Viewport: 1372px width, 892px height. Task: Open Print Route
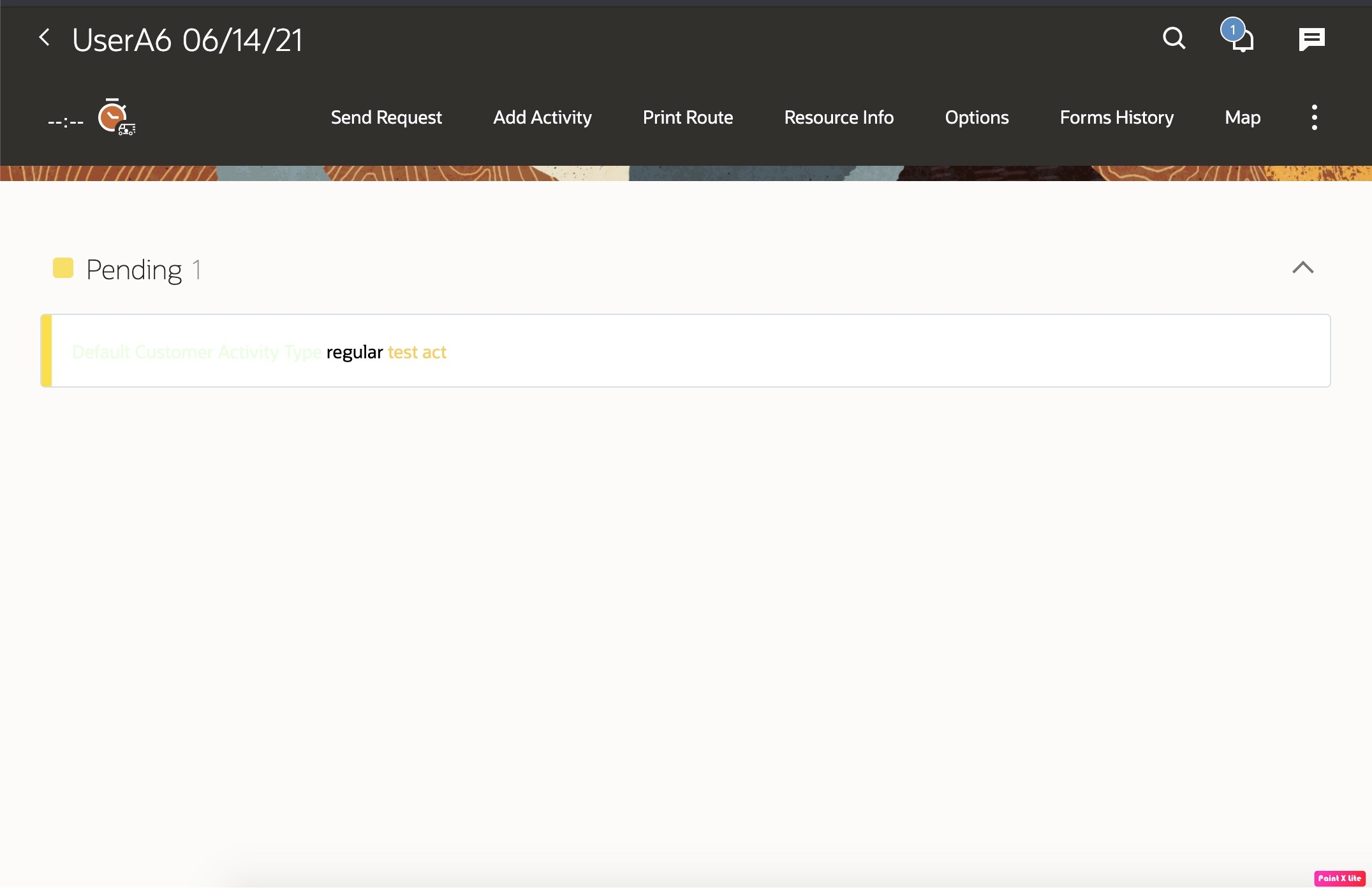pyautogui.click(x=688, y=117)
